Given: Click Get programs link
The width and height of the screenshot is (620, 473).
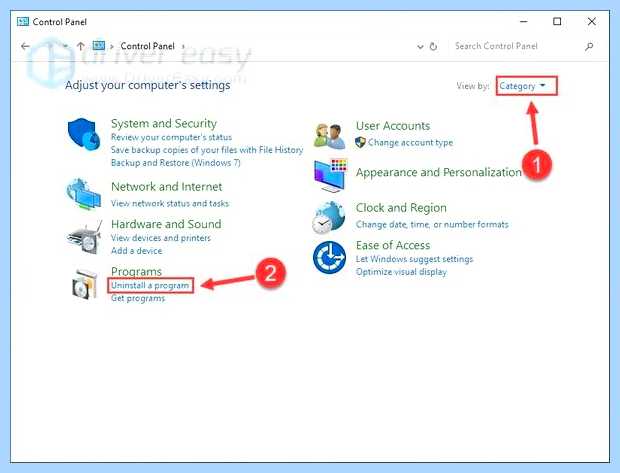Looking at the screenshot, I should click(x=138, y=298).
